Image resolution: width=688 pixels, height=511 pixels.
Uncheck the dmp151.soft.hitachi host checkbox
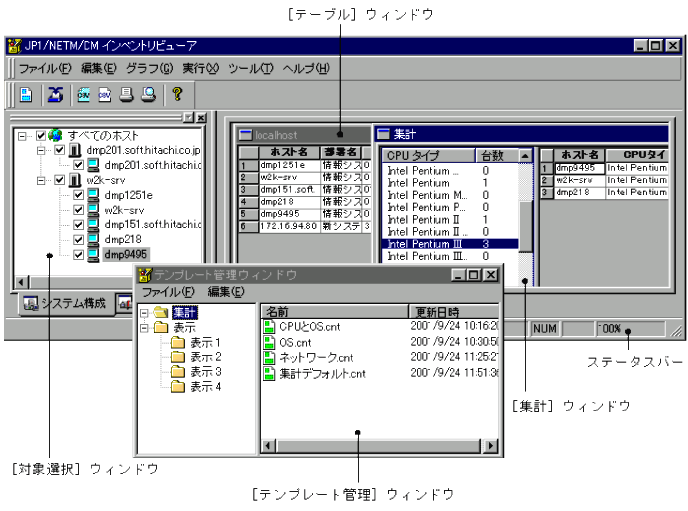[79, 225]
